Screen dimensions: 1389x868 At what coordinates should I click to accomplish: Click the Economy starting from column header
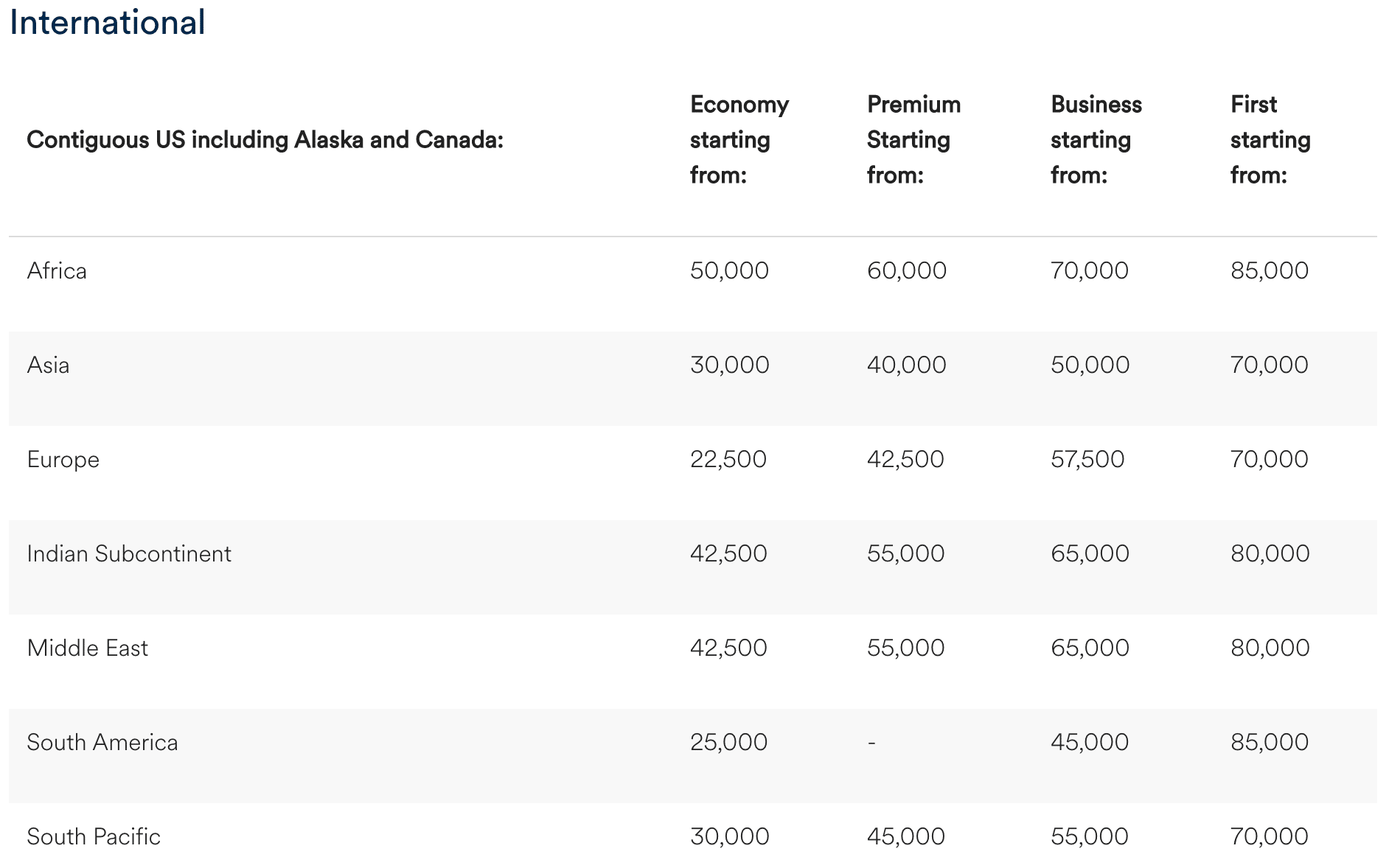739,140
